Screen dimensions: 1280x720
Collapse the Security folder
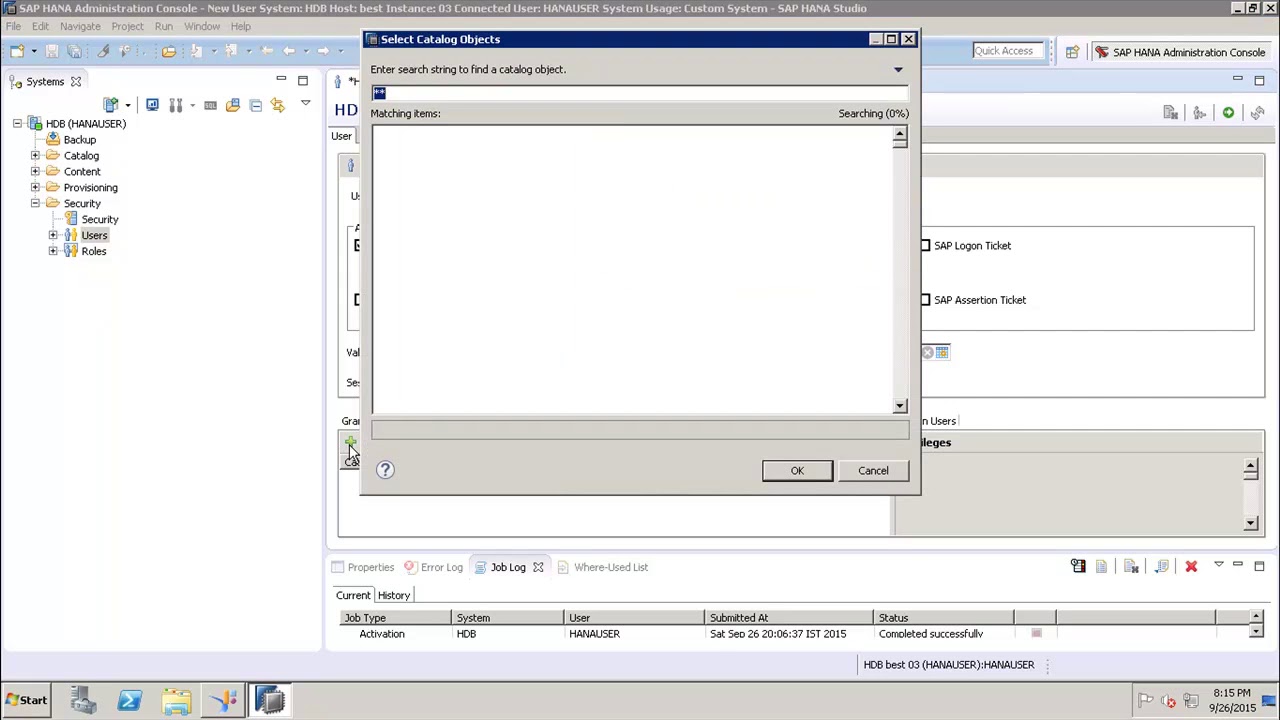click(35, 204)
